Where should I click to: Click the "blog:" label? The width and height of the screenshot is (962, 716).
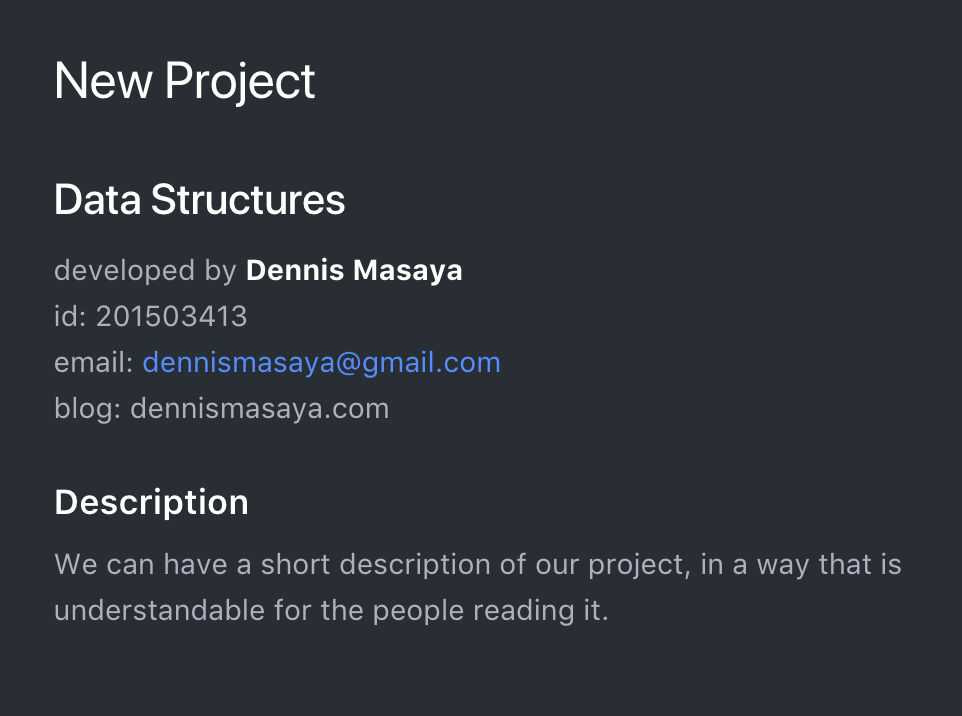[x=87, y=409]
